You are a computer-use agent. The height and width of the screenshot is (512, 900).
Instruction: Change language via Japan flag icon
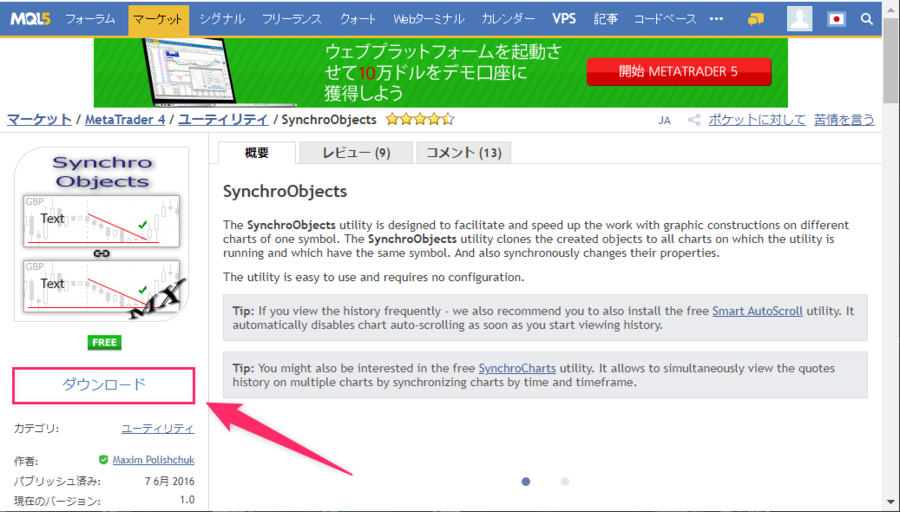(x=836, y=20)
